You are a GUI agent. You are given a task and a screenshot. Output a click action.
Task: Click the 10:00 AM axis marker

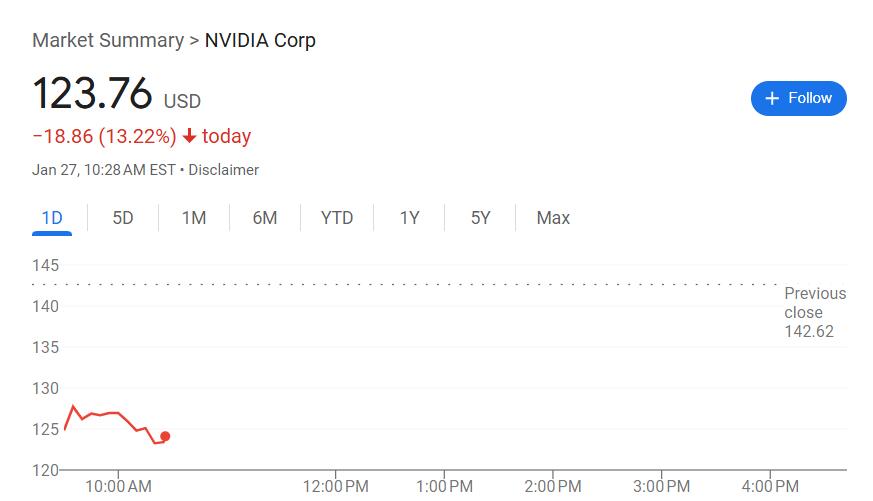118,487
